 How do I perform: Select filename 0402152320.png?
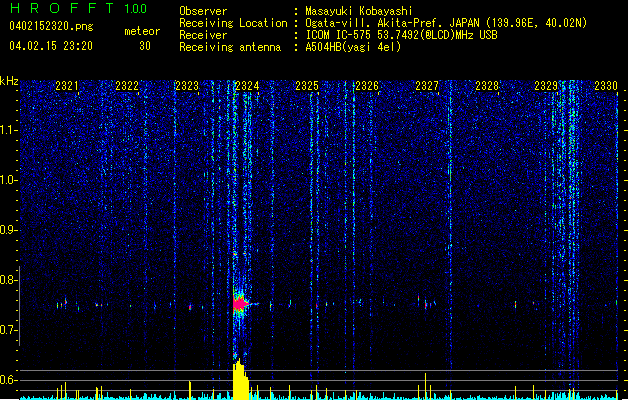point(51,26)
